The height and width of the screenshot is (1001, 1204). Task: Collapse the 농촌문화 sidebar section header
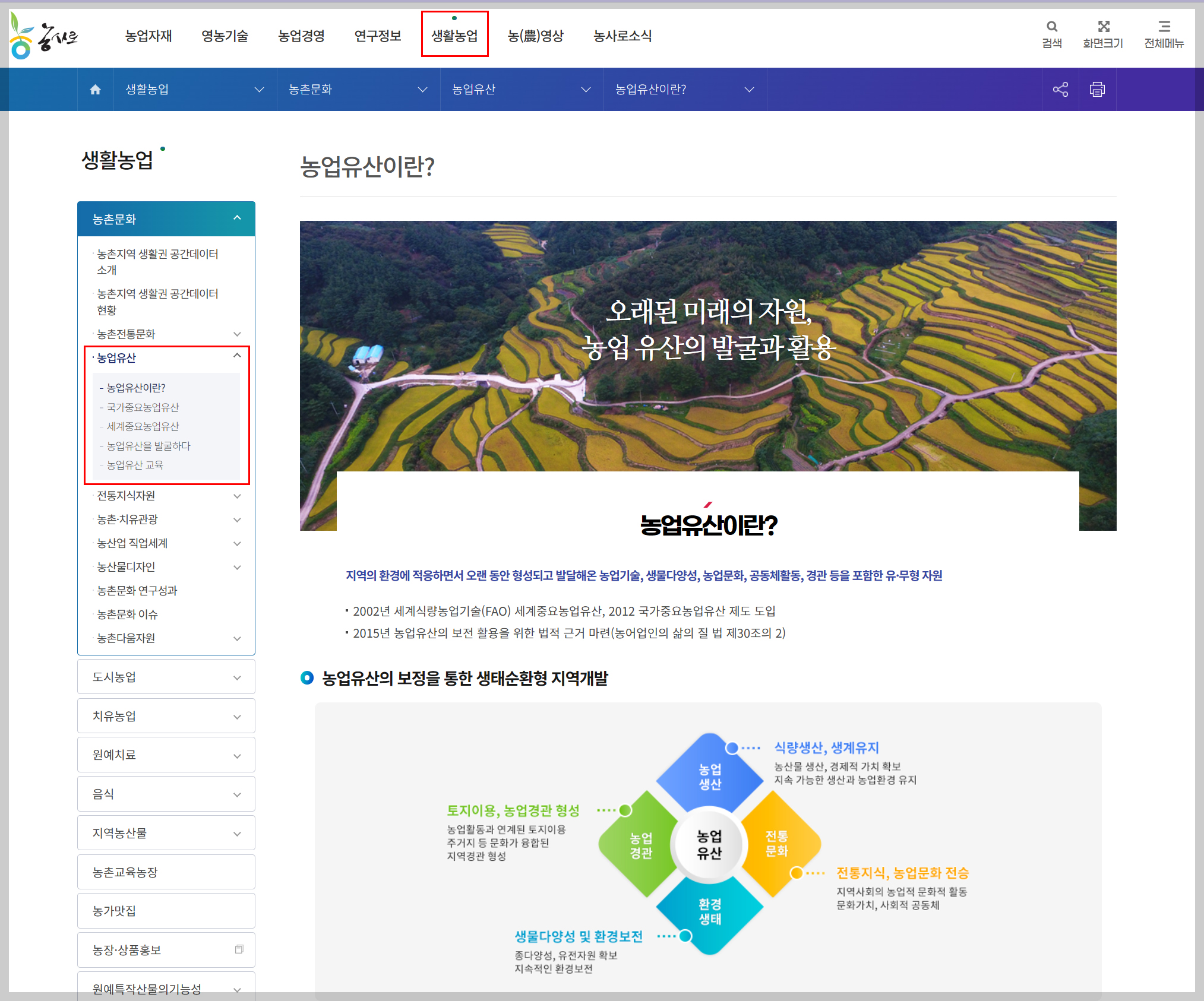166,219
